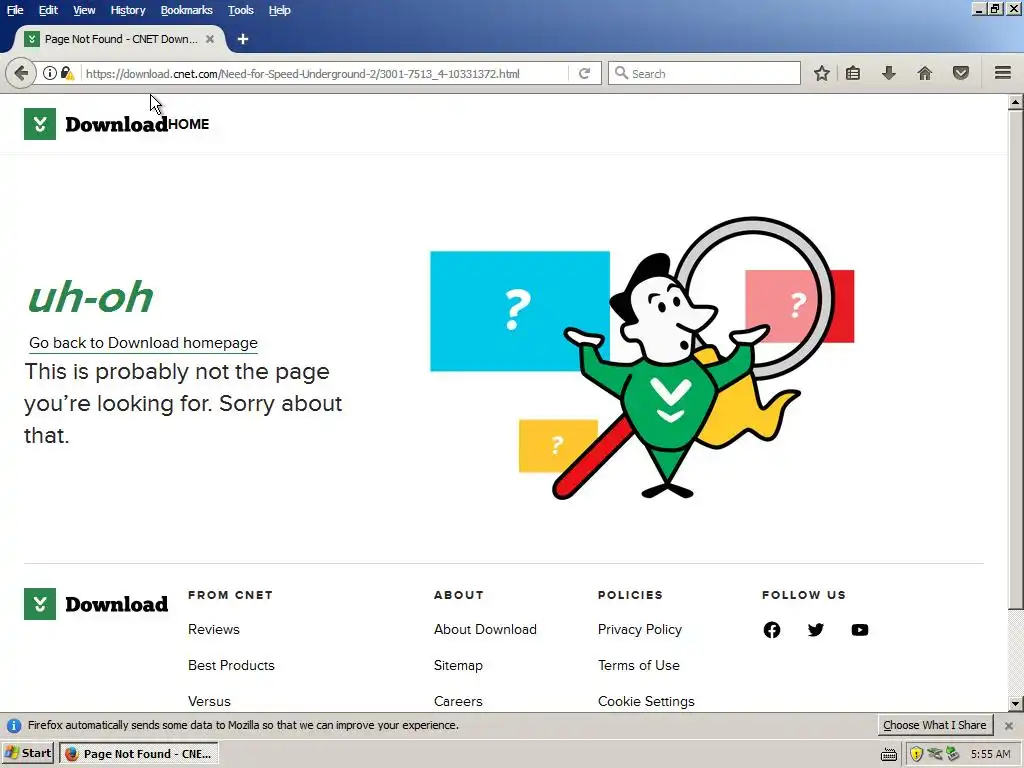Open the Best Products footer link
Image resolution: width=1024 pixels, height=768 pixels.
(x=231, y=665)
